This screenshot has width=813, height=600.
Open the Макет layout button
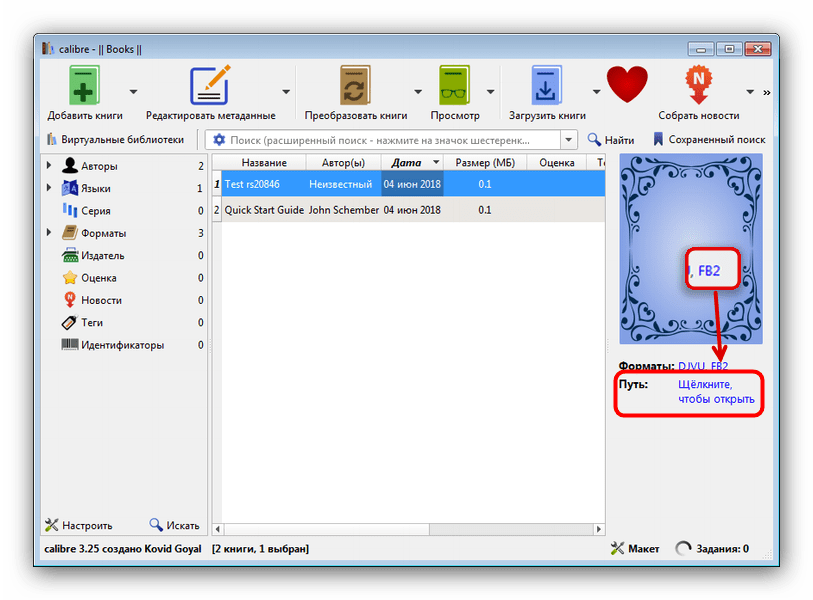click(635, 549)
